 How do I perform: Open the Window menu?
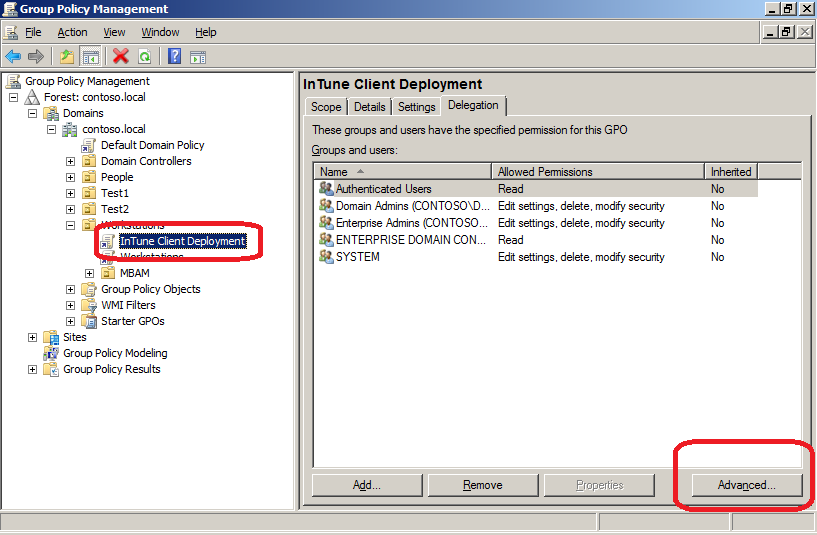click(x=160, y=32)
